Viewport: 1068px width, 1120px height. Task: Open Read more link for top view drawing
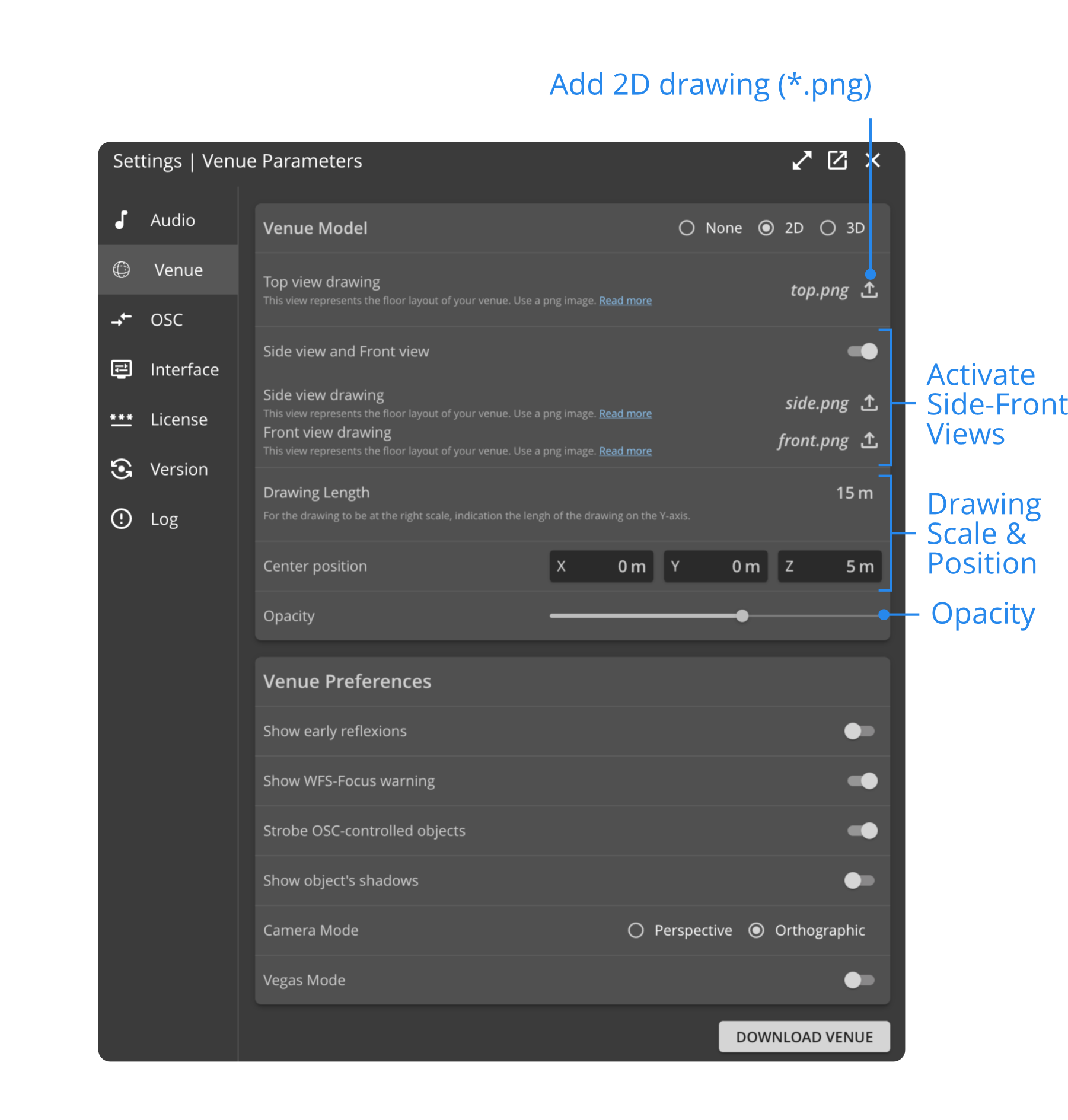pyautogui.click(x=625, y=301)
